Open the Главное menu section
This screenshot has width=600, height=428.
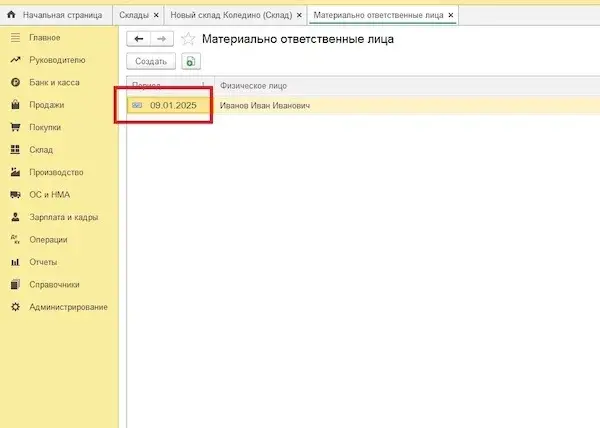pyautogui.click(x=45, y=37)
